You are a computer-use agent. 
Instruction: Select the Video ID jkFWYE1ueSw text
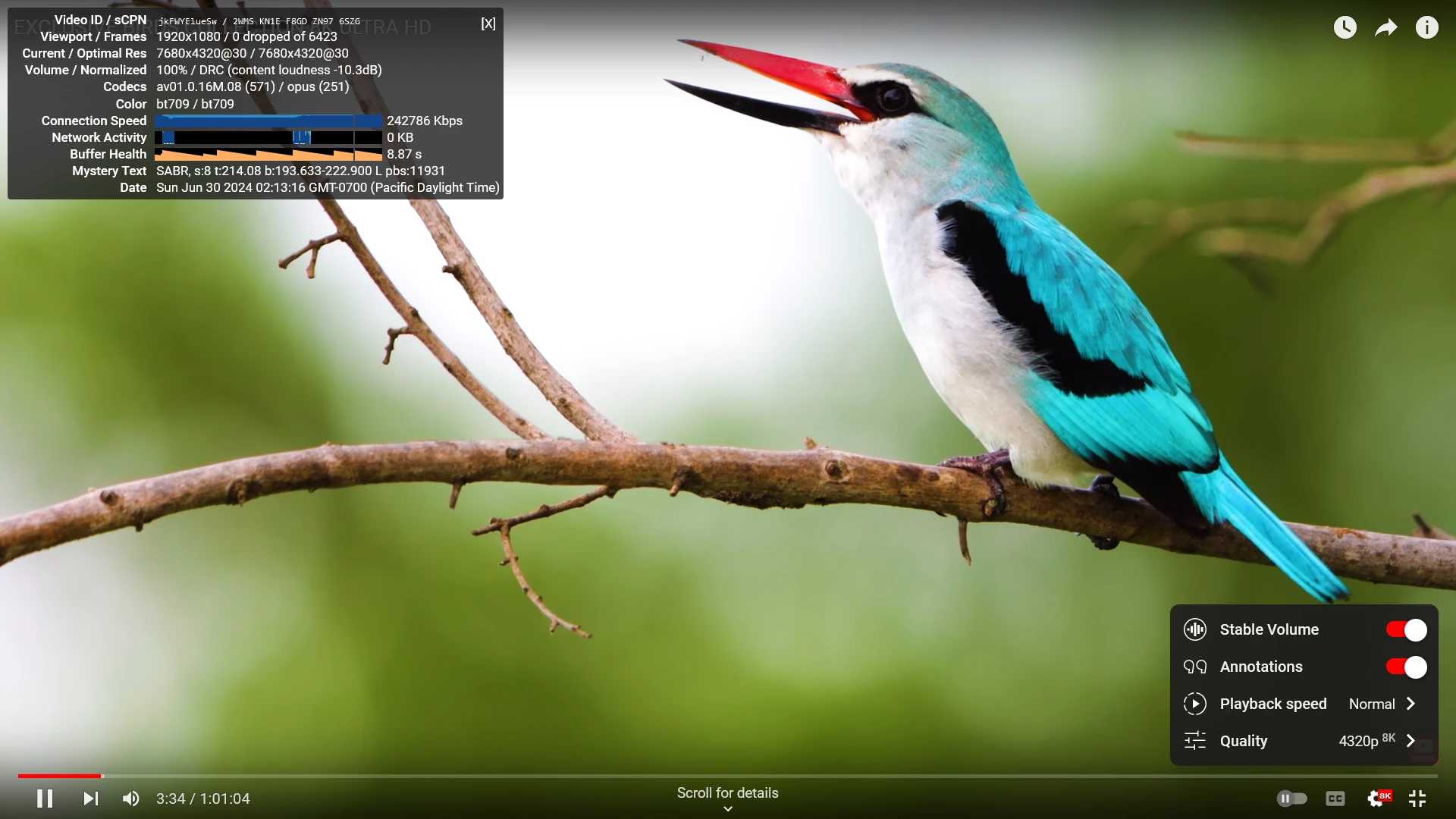point(187,21)
